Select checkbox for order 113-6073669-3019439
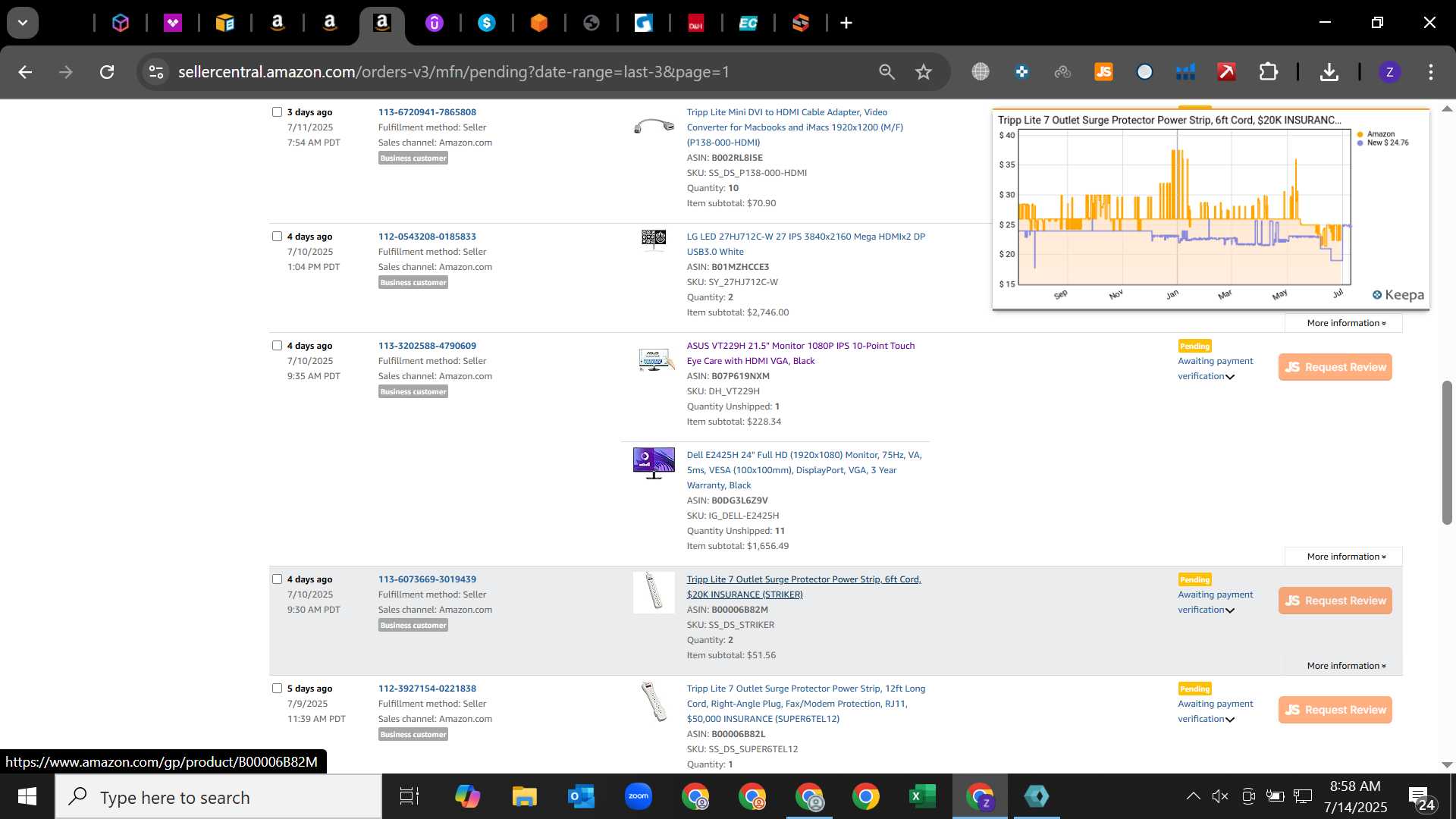This screenshot has height=819, width=1456. coord(277,579)
